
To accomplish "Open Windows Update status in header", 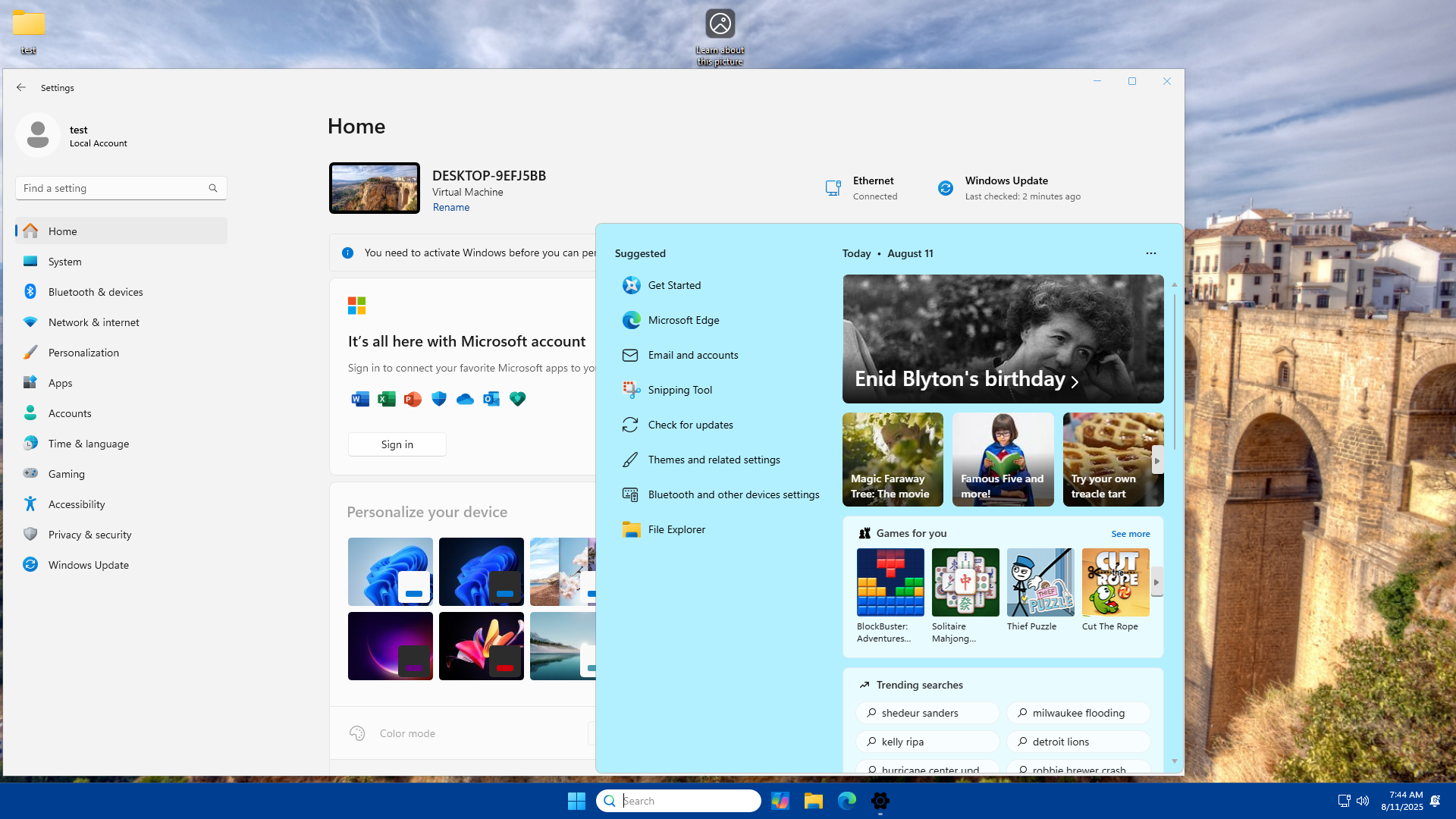I will click(x=1009, y=188).
